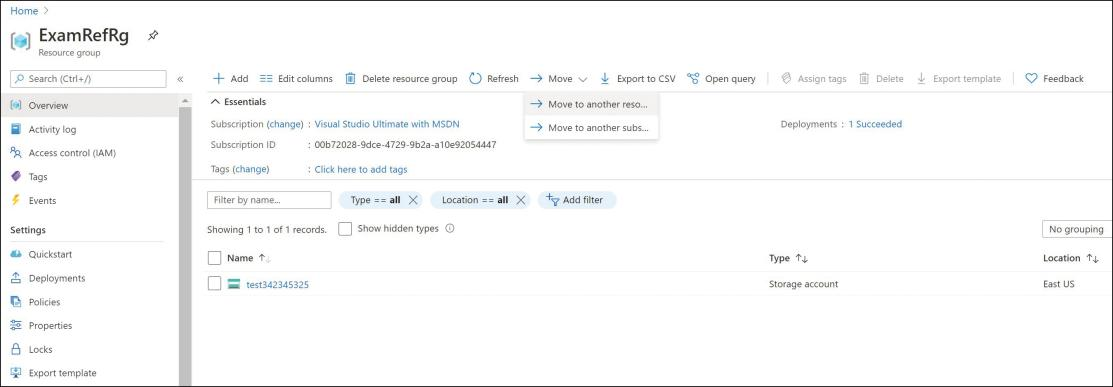The width and height of the screenshot is (1113, 387).
Task: Click the Assign tags icon
Action: pos(786,79)
